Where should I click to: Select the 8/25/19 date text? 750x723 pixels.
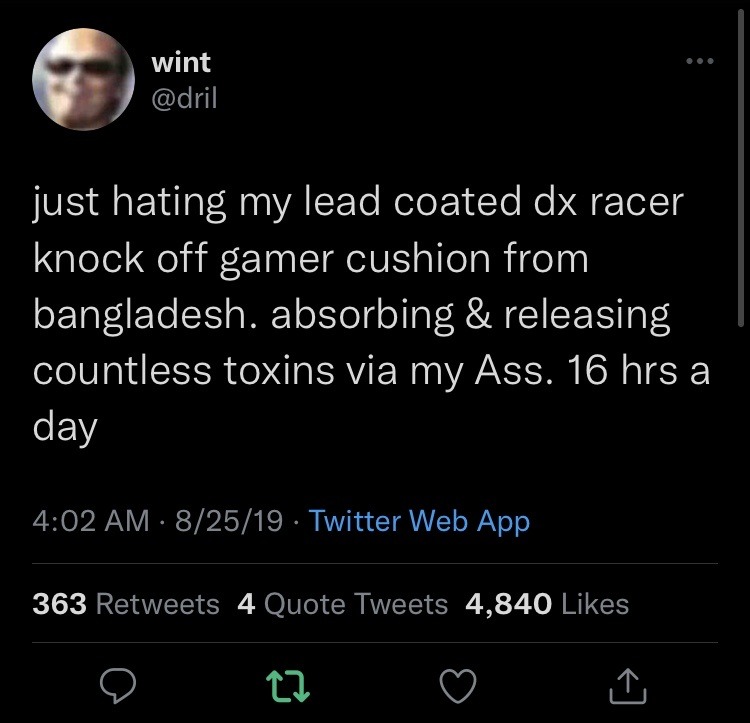click(229, 521)
